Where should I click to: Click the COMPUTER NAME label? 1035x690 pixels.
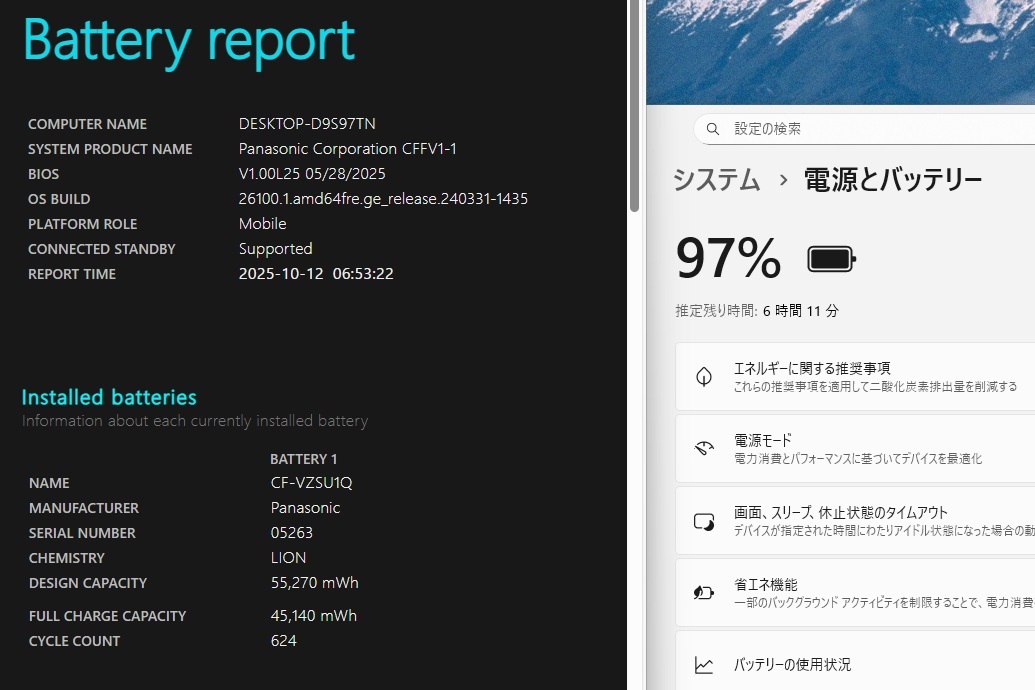pyautogui.click(x=87, y=124)
